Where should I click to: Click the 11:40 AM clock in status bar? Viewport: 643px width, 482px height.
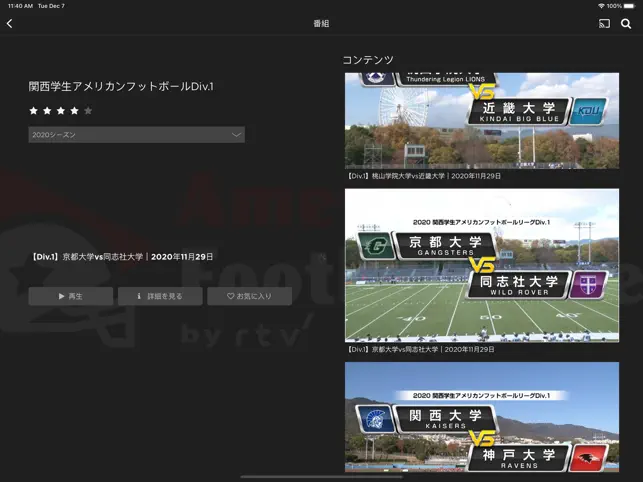point(21,6)
